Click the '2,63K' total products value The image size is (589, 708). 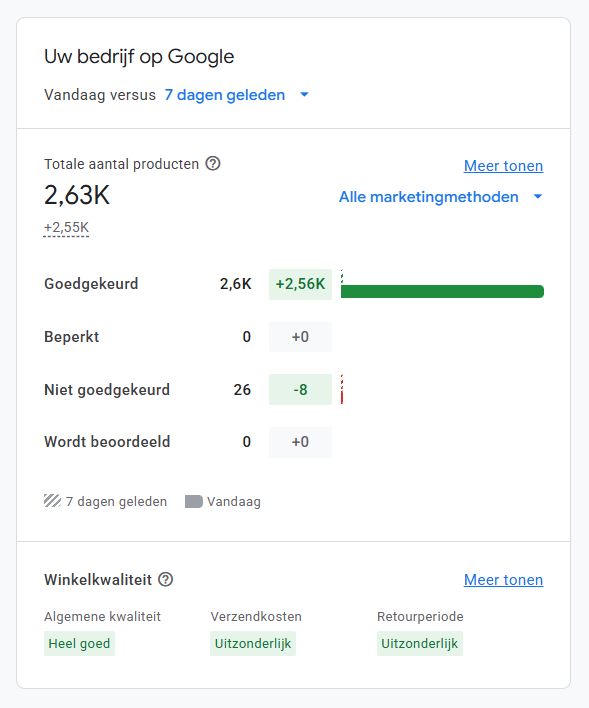tap(77, 195)
